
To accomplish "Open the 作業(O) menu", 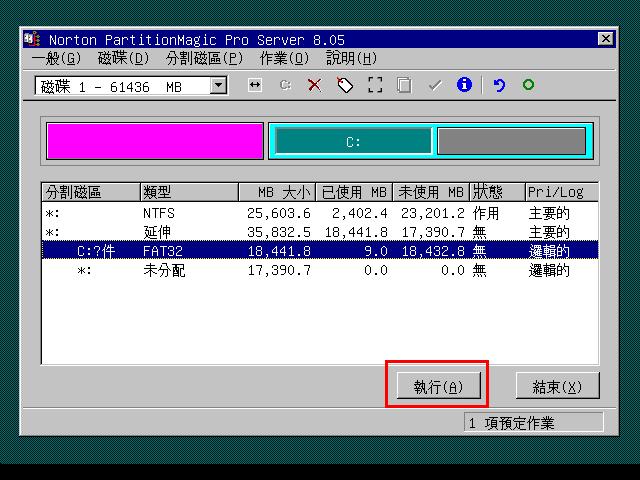I will (x=284, y=58).
